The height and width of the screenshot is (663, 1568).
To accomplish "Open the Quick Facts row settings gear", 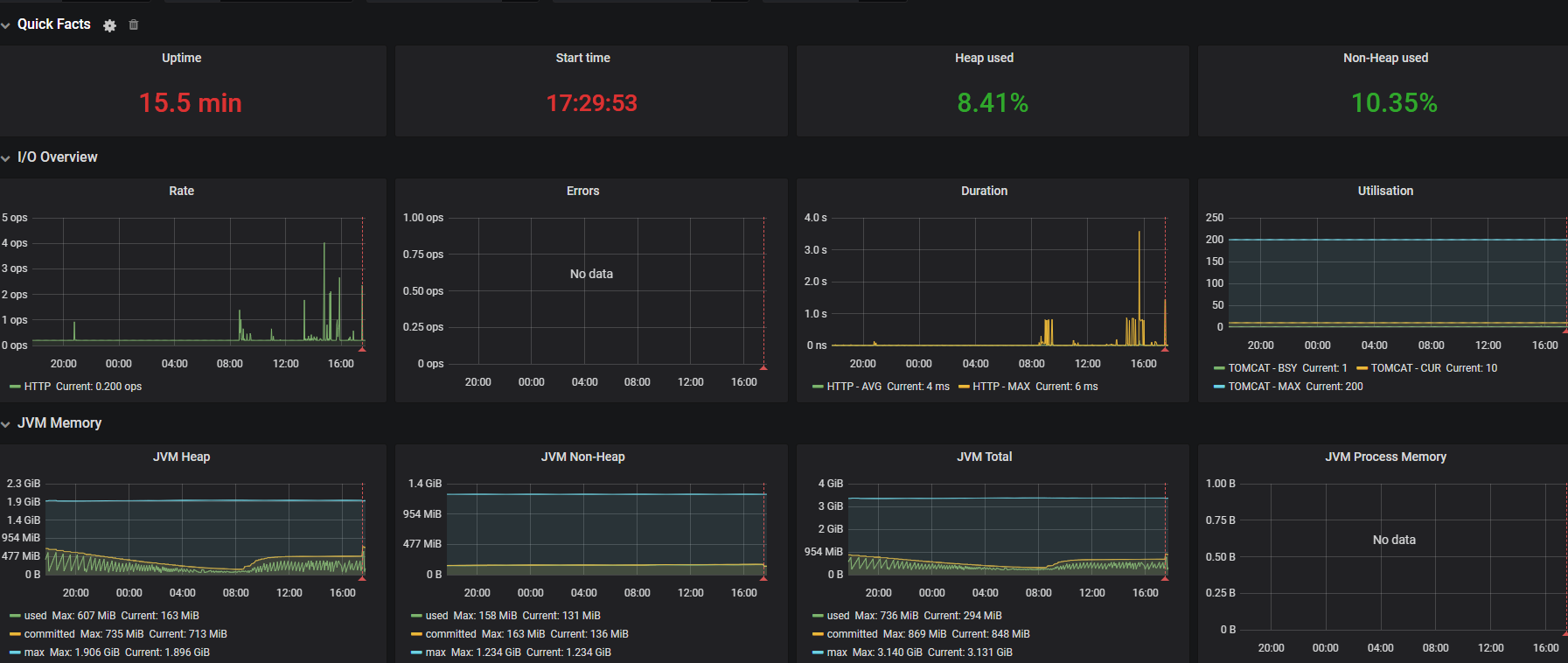I will coord(109,25).
